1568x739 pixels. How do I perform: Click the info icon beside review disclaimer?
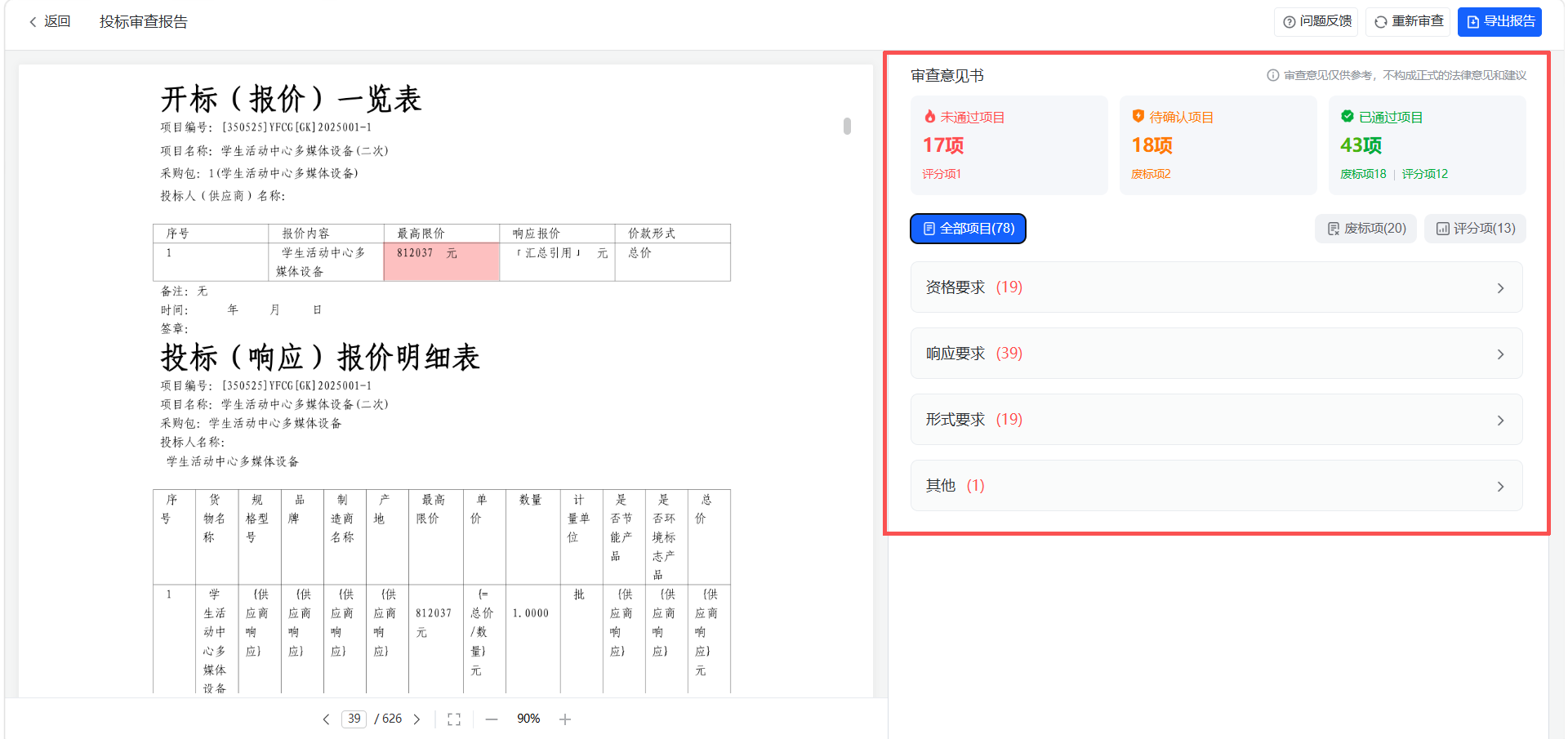pyautogui.click(x=1272, y=75)
